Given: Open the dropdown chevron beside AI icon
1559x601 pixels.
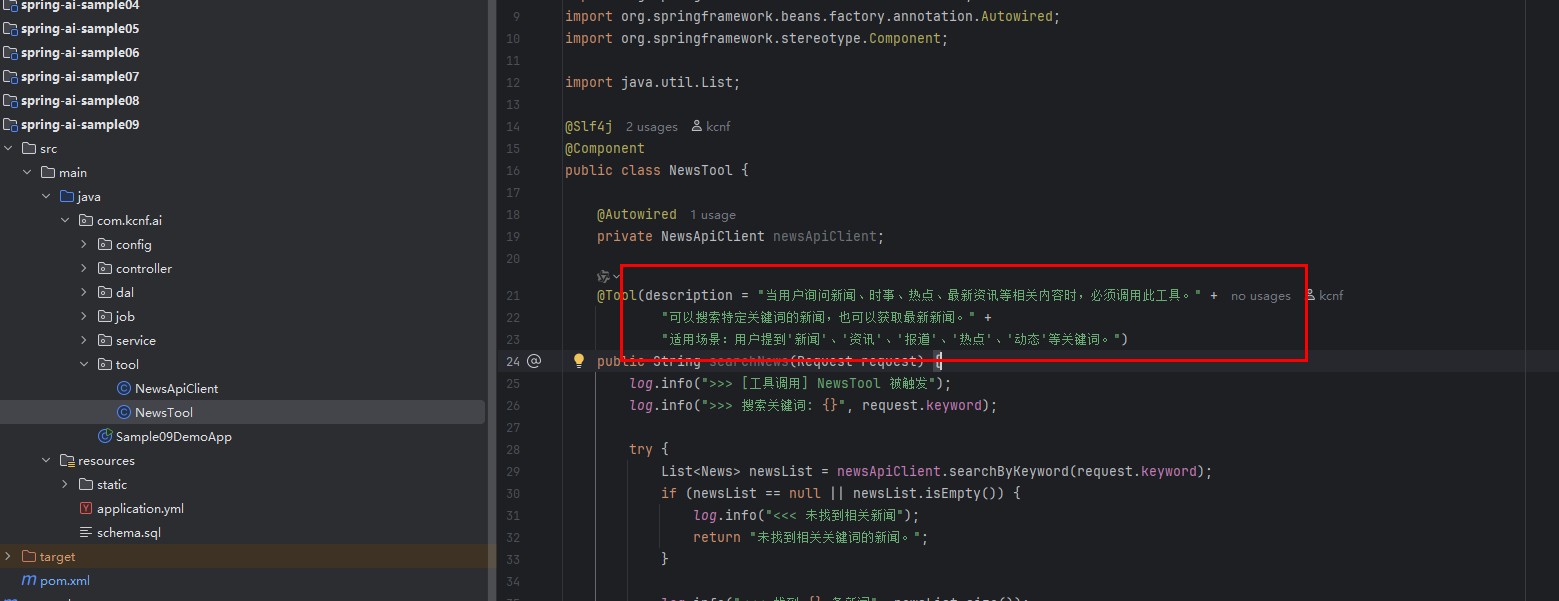Looking at the screenshot, I should pos(617,277).
